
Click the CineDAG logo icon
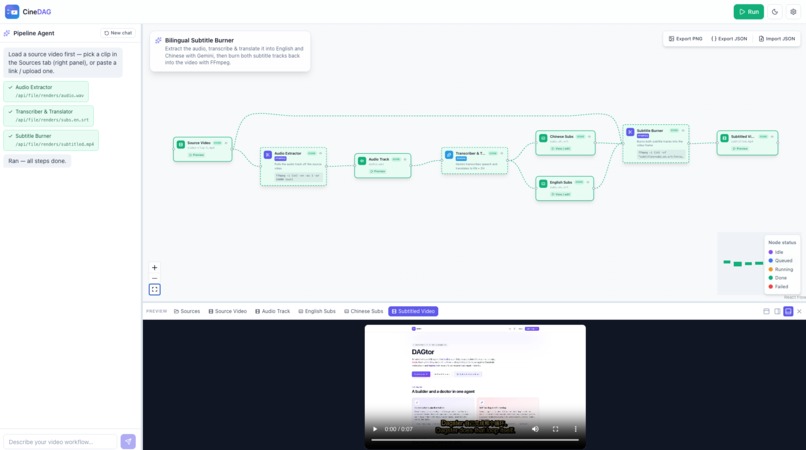click(x=12, y=11)
